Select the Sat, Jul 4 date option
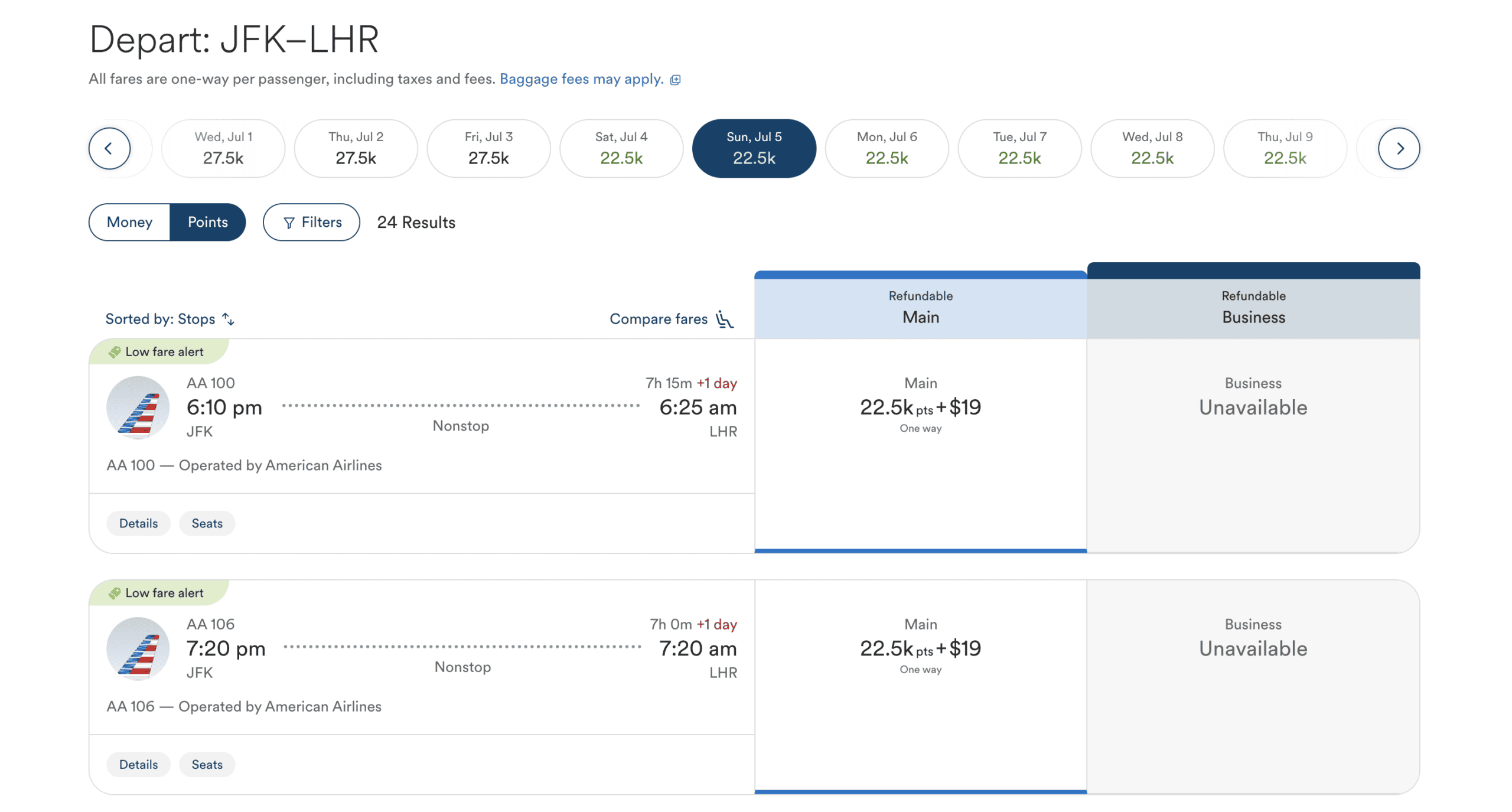 621,148
